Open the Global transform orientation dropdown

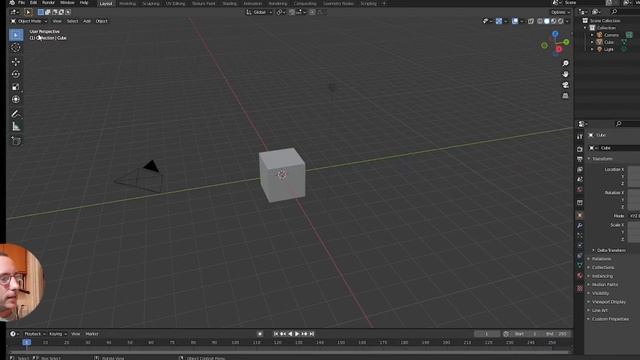259,12
